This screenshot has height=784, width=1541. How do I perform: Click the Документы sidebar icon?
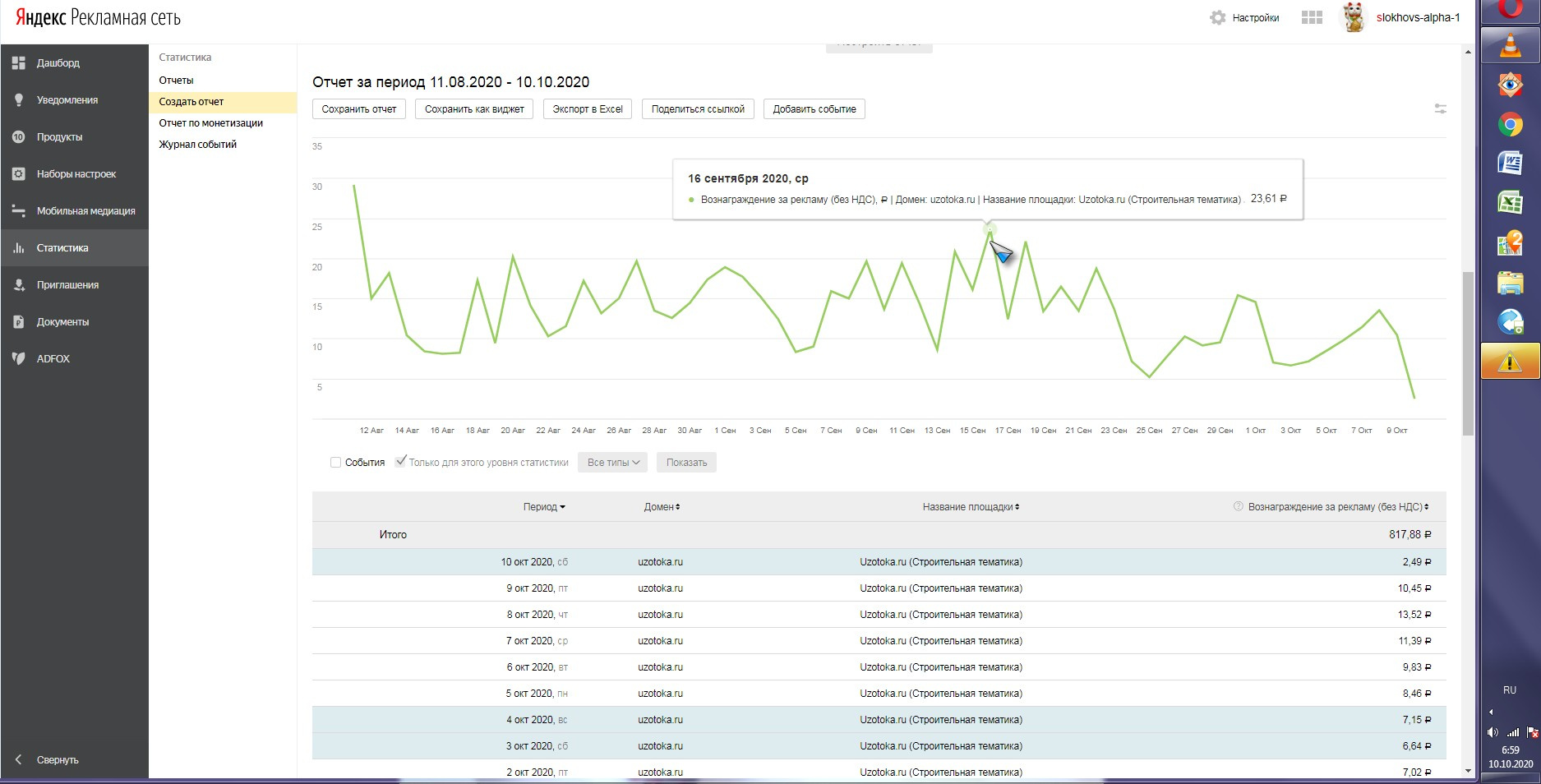pos(18,321)
